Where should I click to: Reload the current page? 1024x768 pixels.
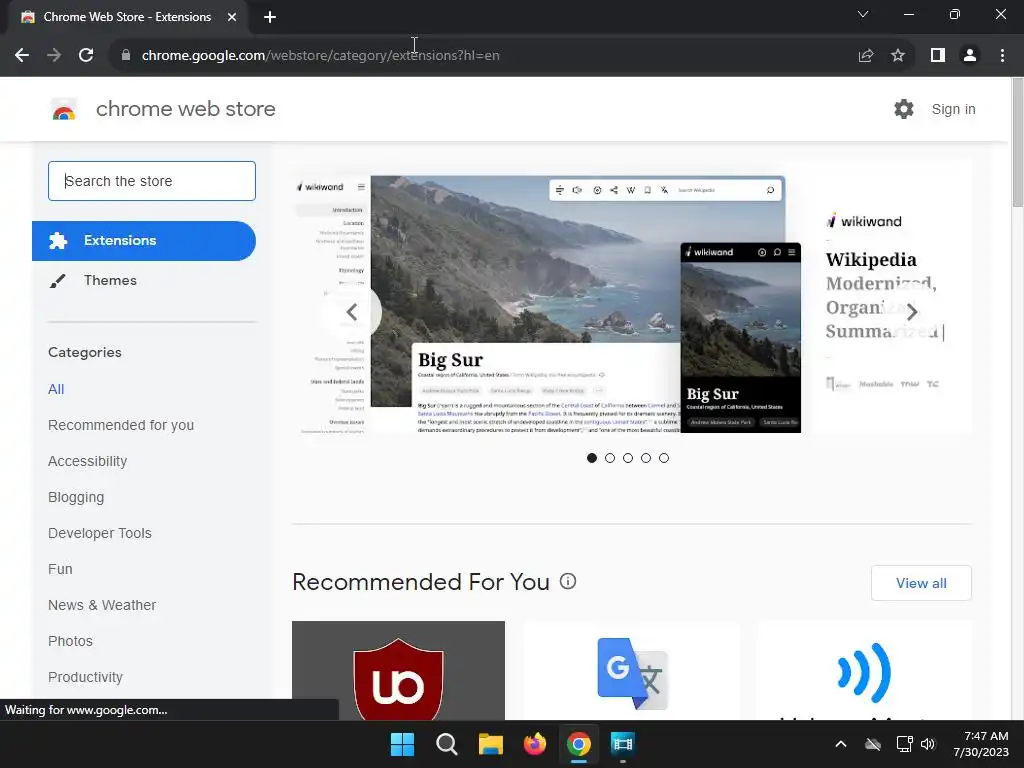(86, 56)
